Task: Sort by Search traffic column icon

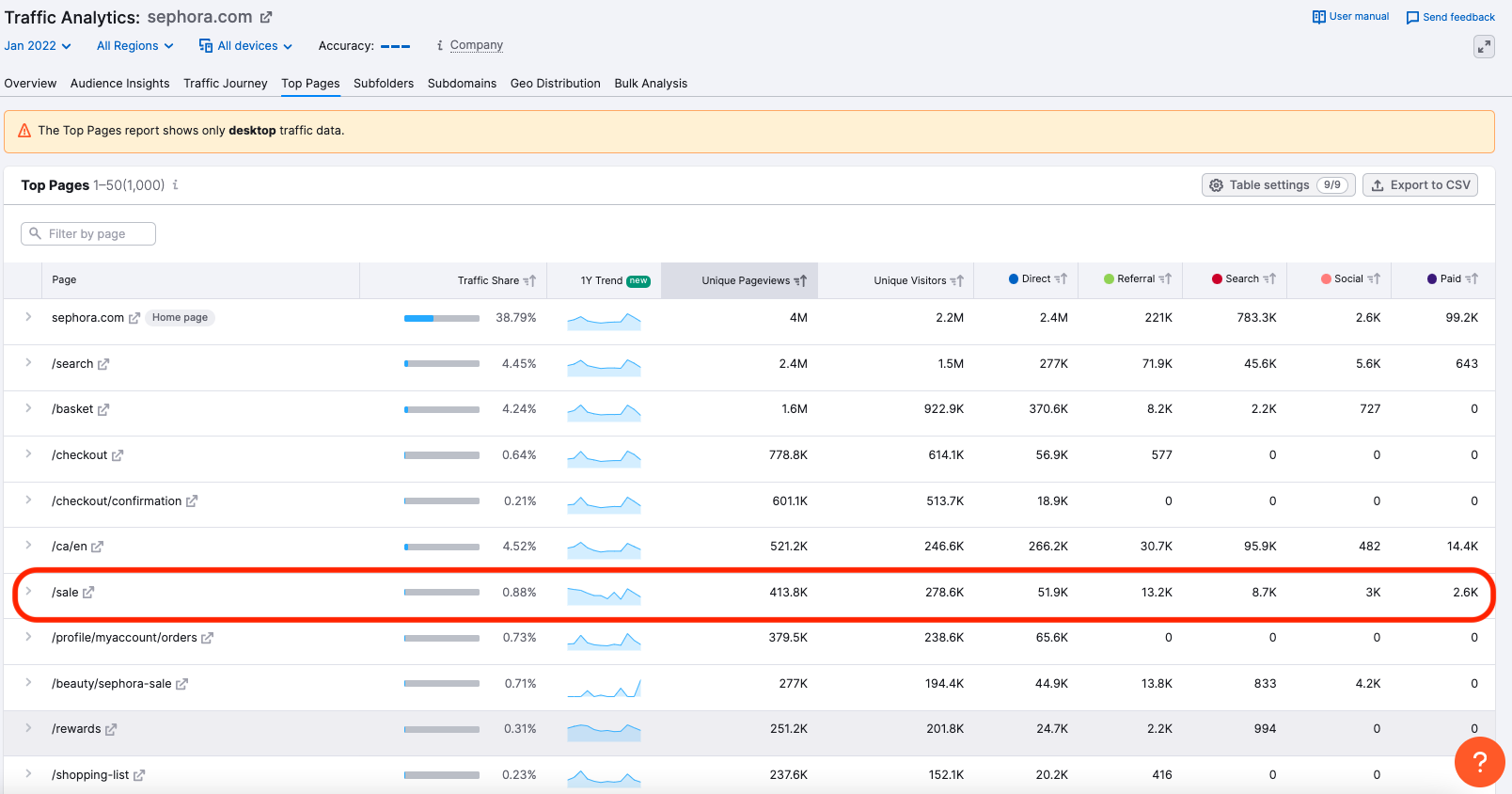Action: pyautogui.click(x=1269, y=278)
